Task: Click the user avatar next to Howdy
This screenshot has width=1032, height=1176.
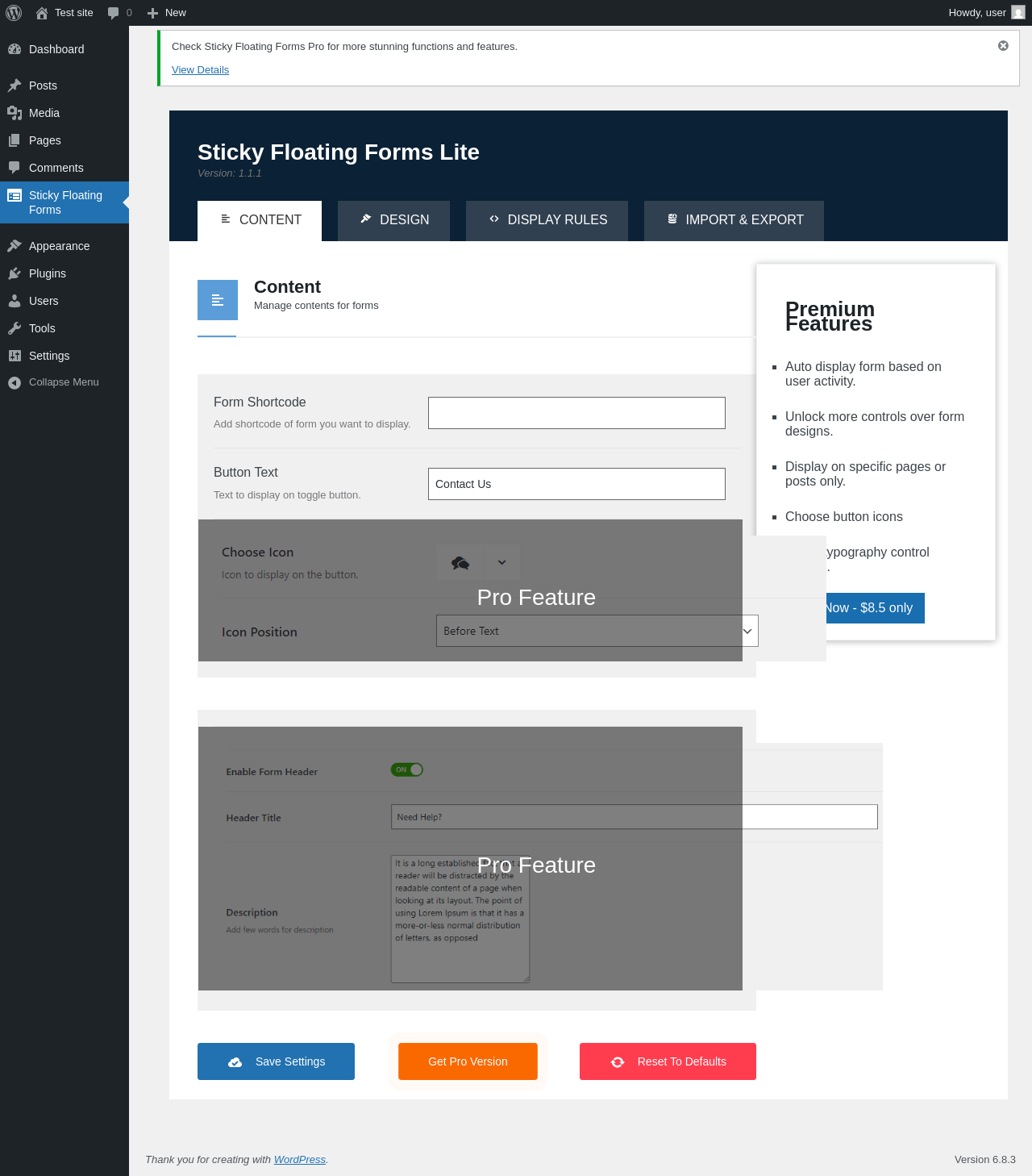Action: coord(1018,13)
